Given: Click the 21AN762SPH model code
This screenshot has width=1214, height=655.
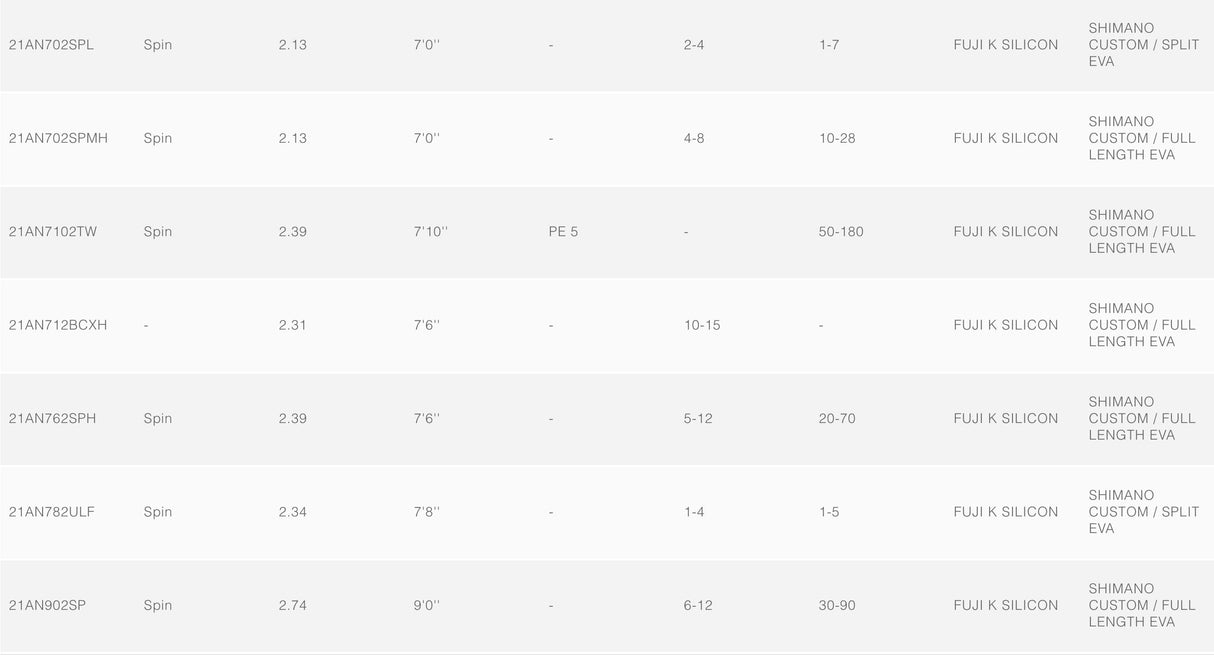Looking at the screenshot, I should tap(52, 419).
